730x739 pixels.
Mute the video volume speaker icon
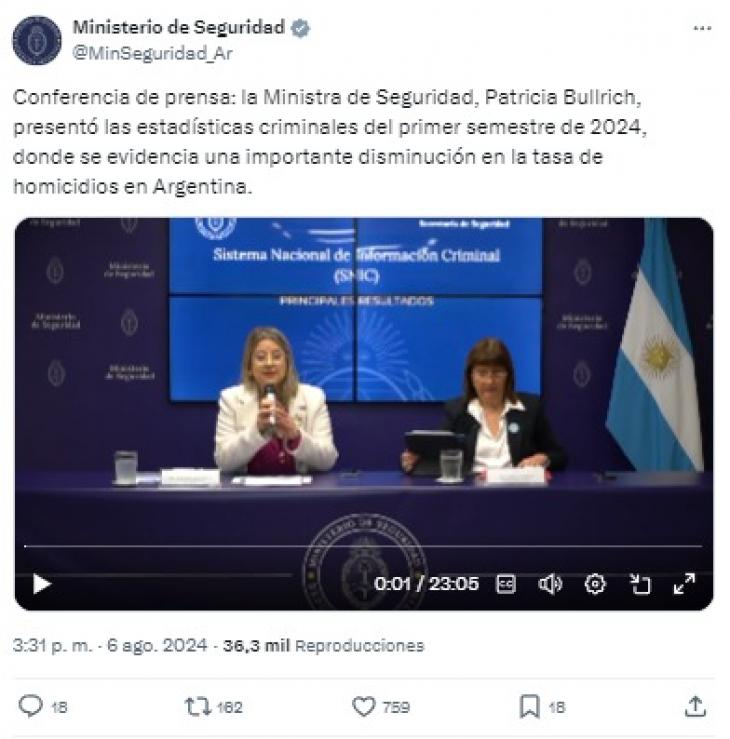pos(550,584)
